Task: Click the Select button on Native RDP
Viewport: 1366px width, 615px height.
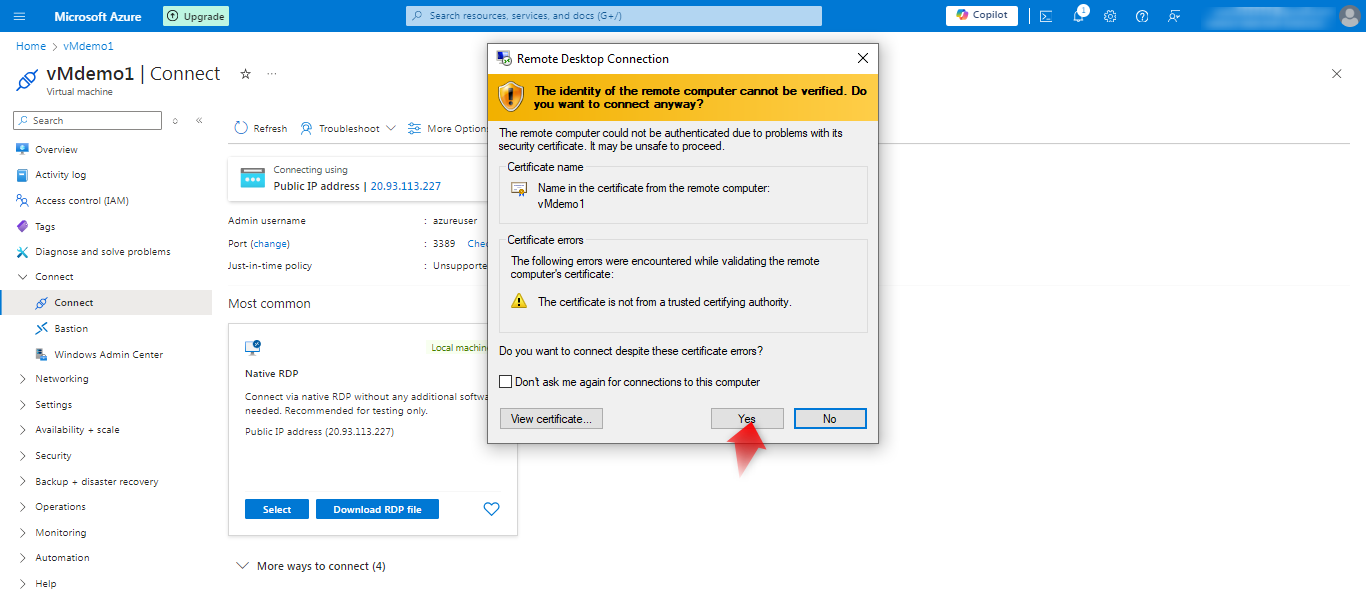Action: pyautogui.click(x=277, y=509)
